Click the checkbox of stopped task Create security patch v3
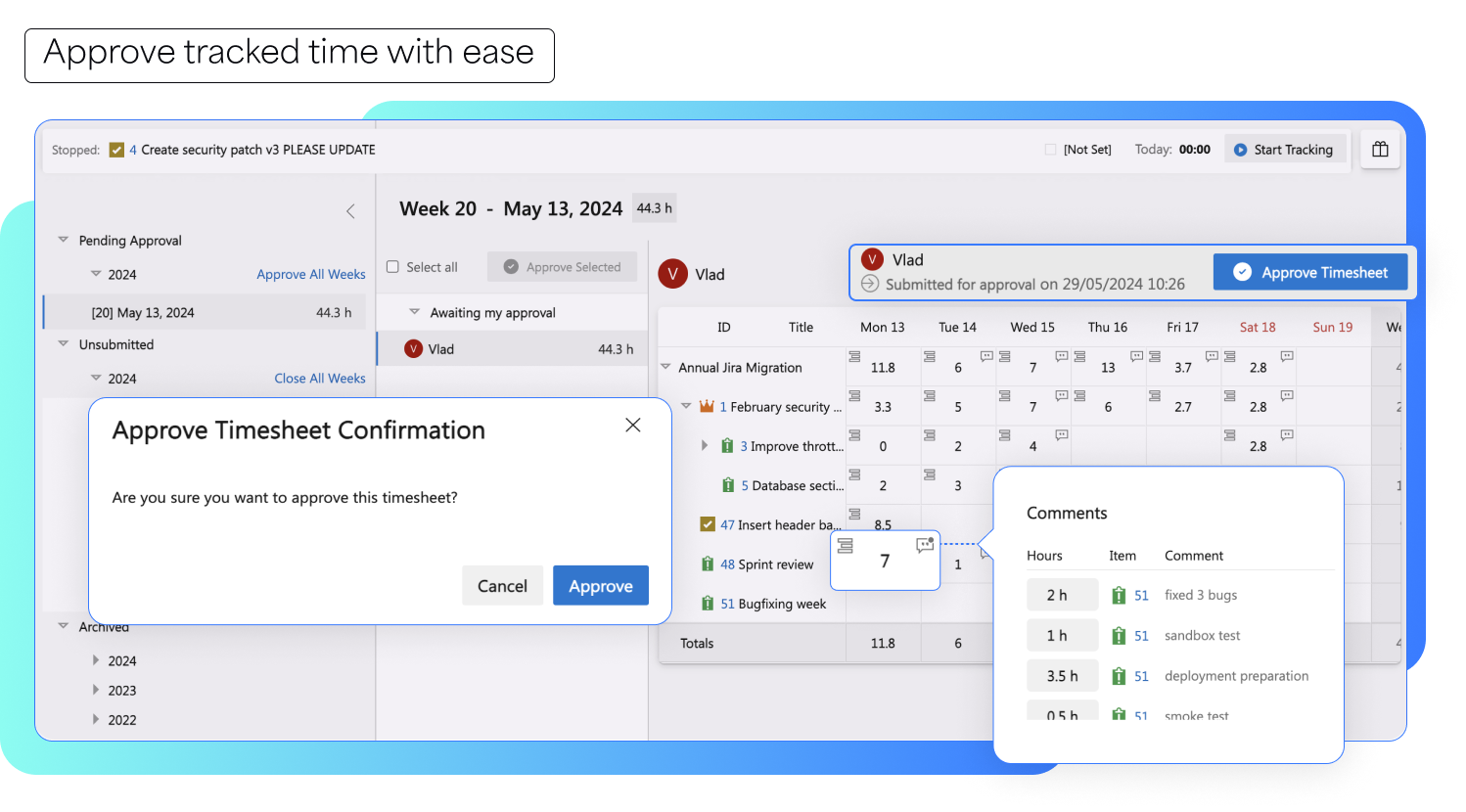1466x812 pixels. (x=117, y=150)
